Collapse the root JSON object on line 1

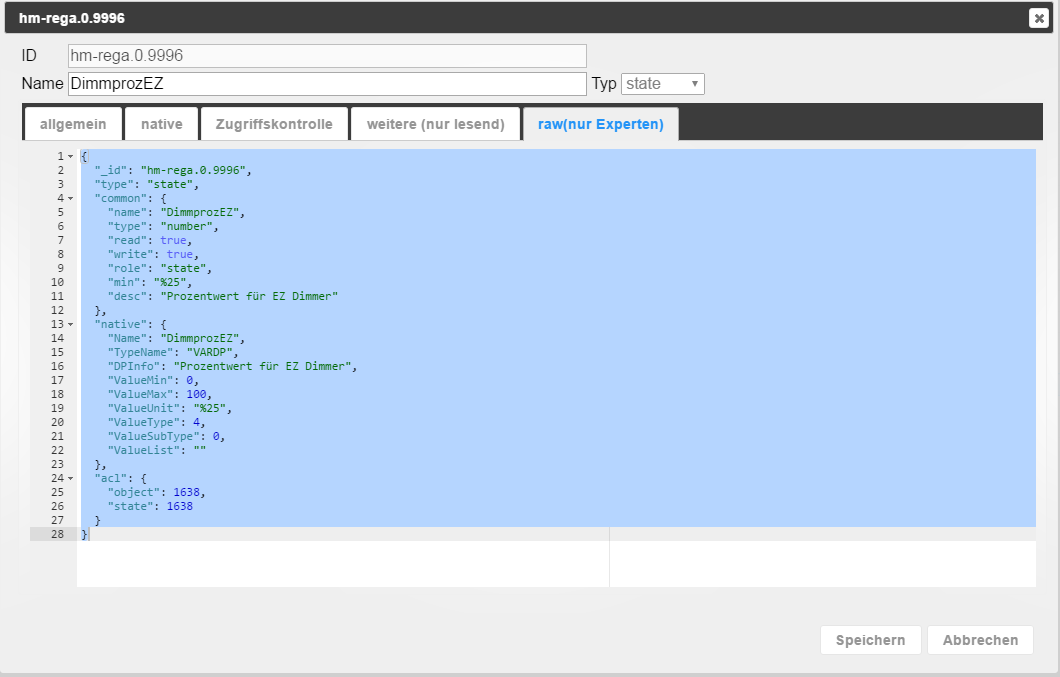click(71, 157)
